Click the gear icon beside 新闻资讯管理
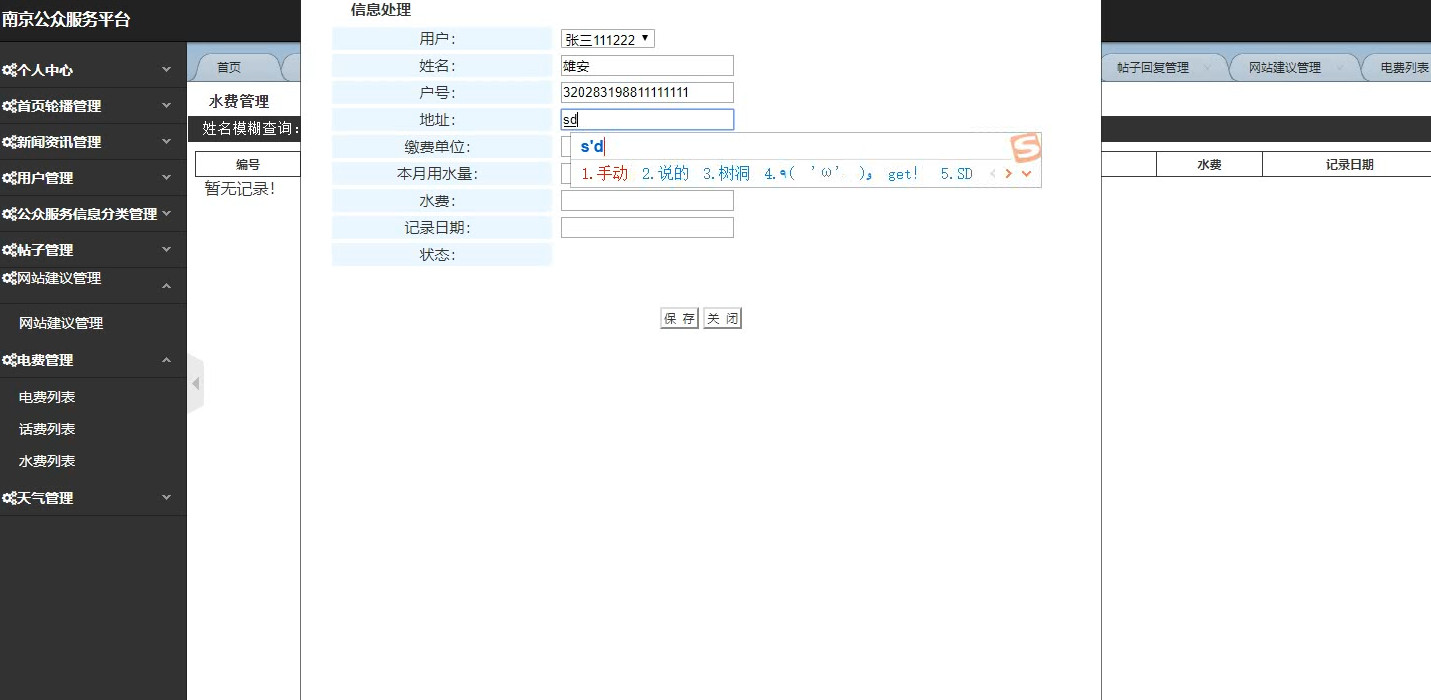Image resolution: width=1431 pixels, height=700 pixels. 9,142
